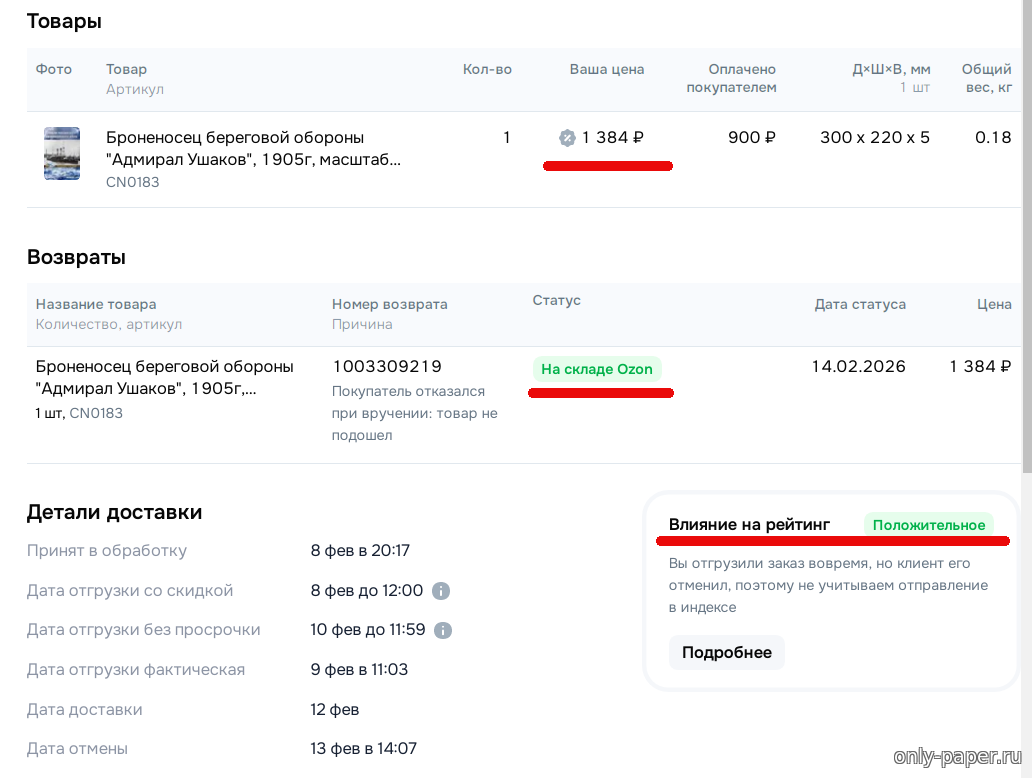Click return number 1003309219

(x=387, y=367)
